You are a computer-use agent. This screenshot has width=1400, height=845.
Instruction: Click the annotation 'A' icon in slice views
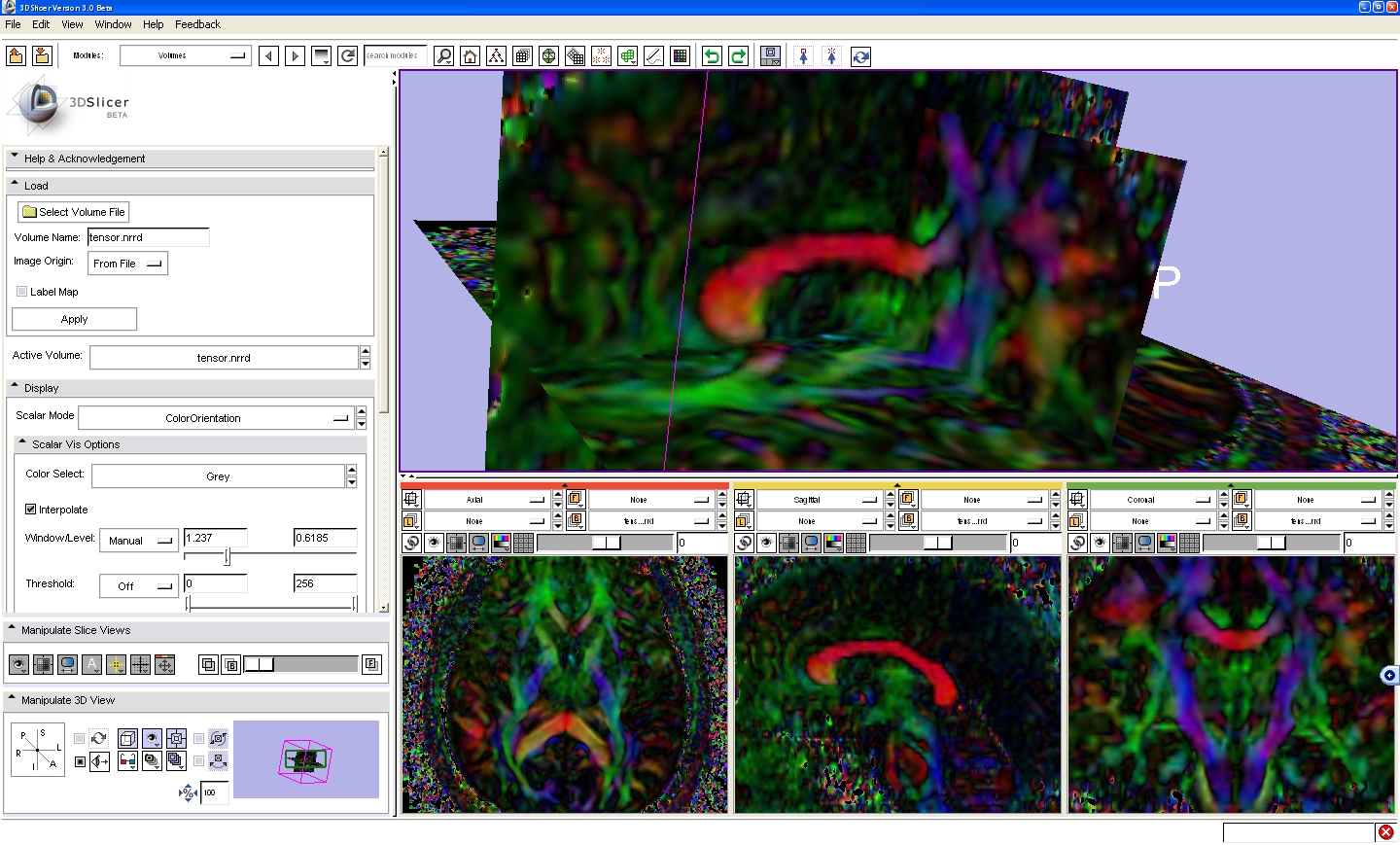point(91,665)
